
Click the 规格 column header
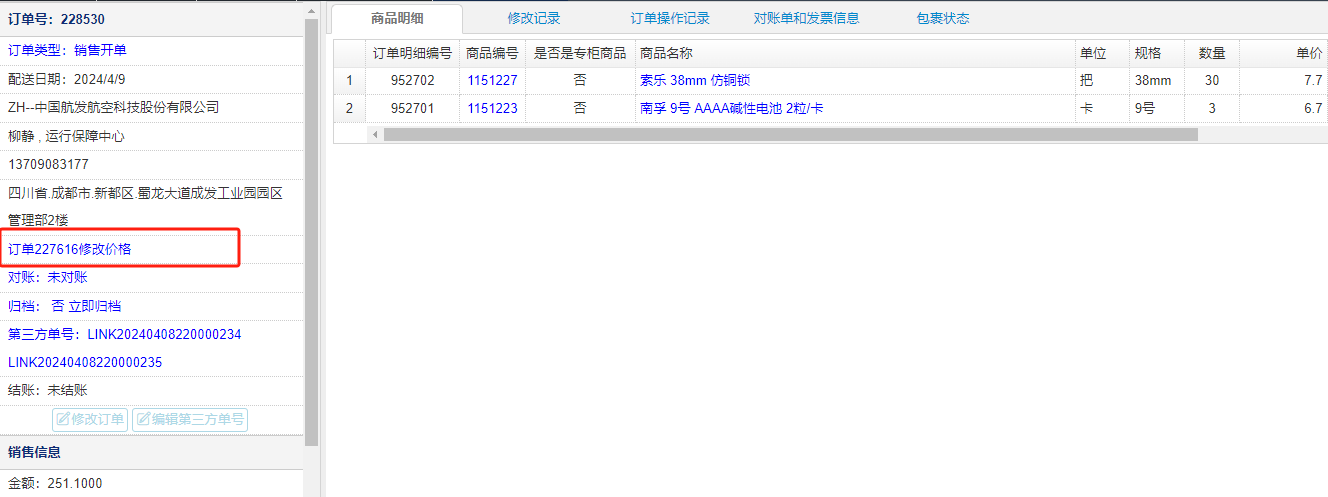[1156, 53]
